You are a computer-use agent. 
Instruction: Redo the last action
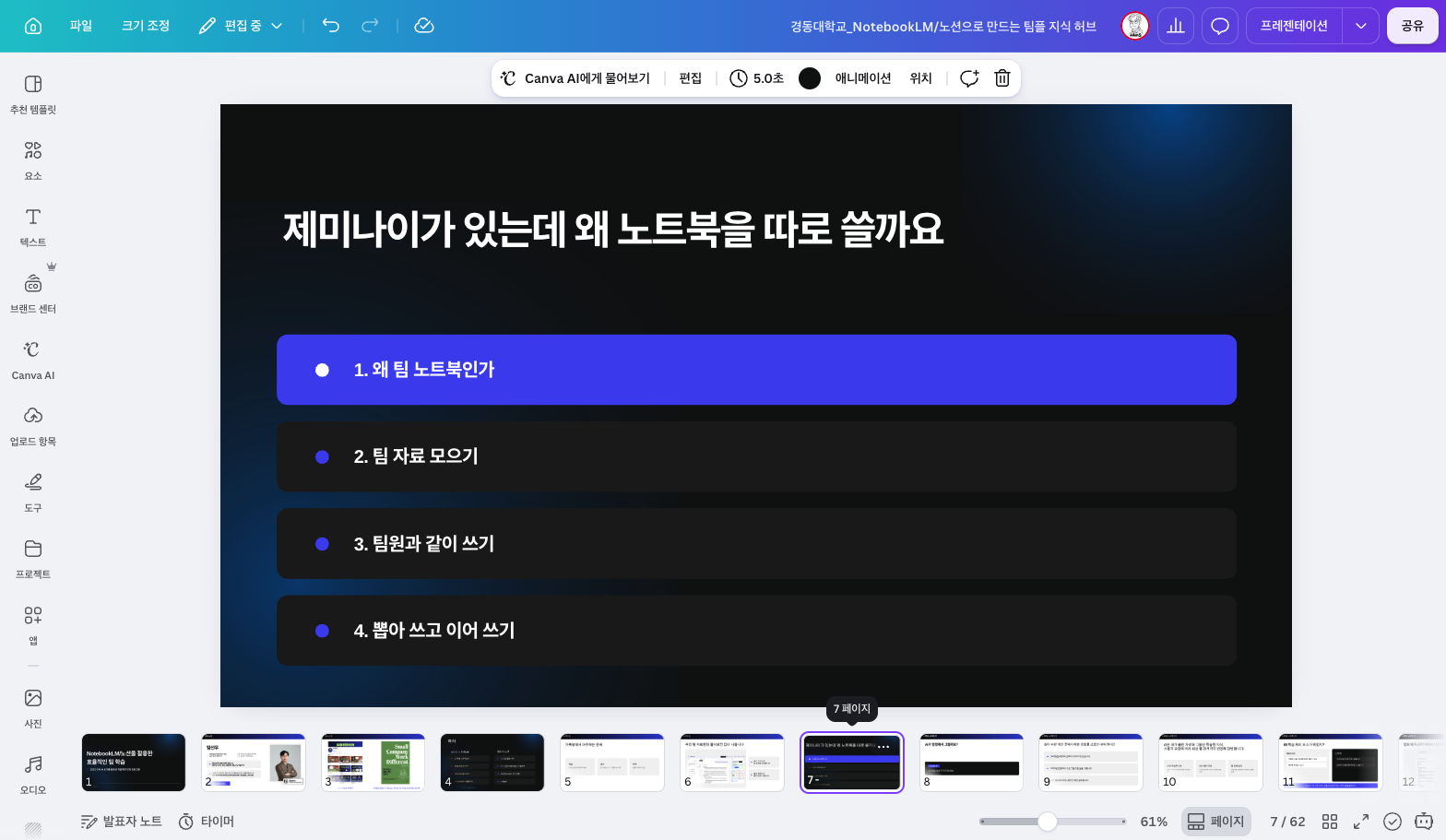370,26
